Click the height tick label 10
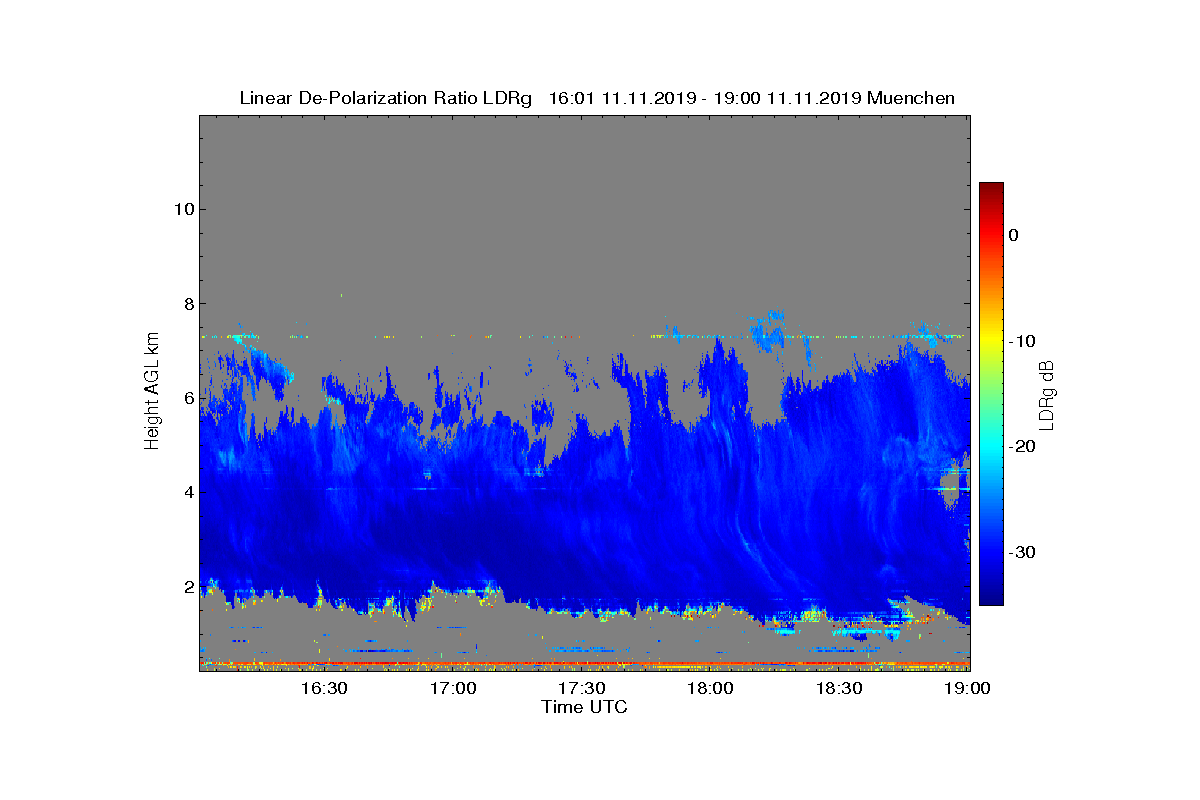Screen dimensions: 1200x800 point(183,209)
